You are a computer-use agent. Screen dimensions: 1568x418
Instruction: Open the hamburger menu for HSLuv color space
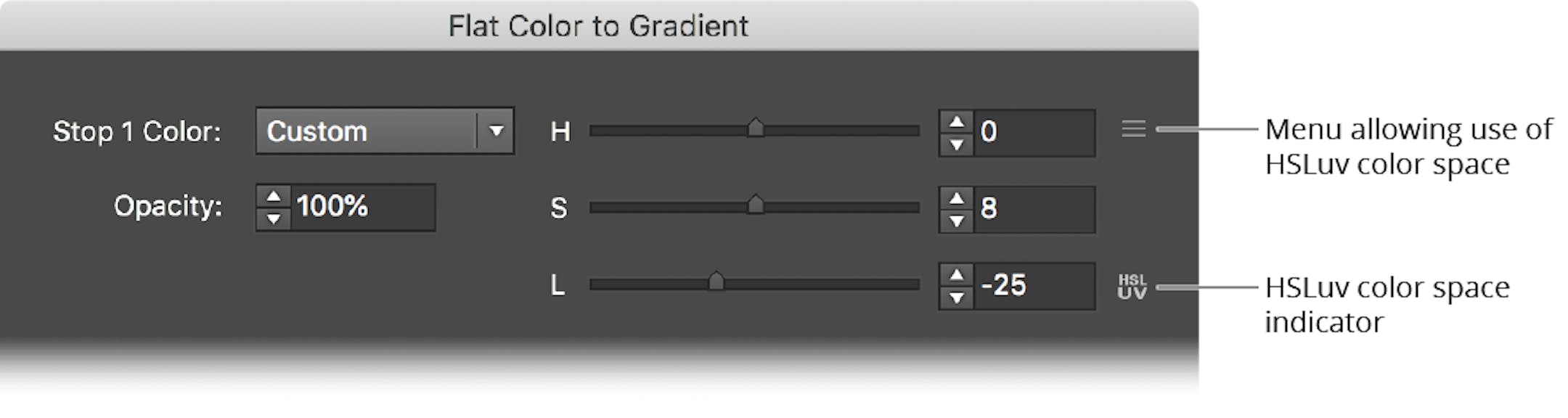(1134, 129)
